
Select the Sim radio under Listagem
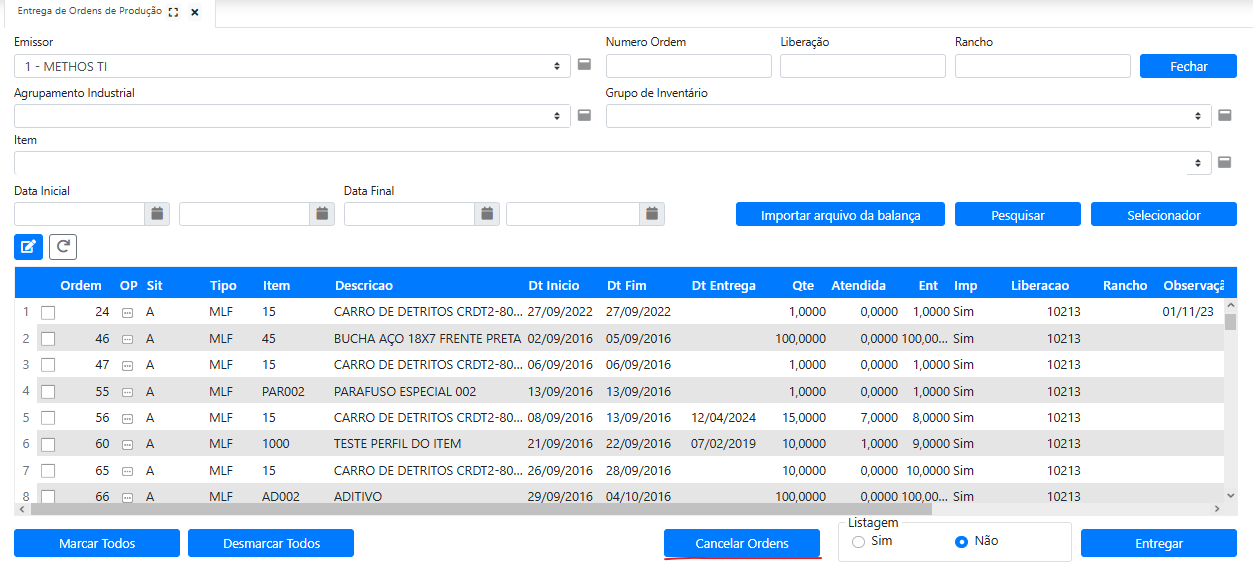pyautogui.click(x=858, y=542)
